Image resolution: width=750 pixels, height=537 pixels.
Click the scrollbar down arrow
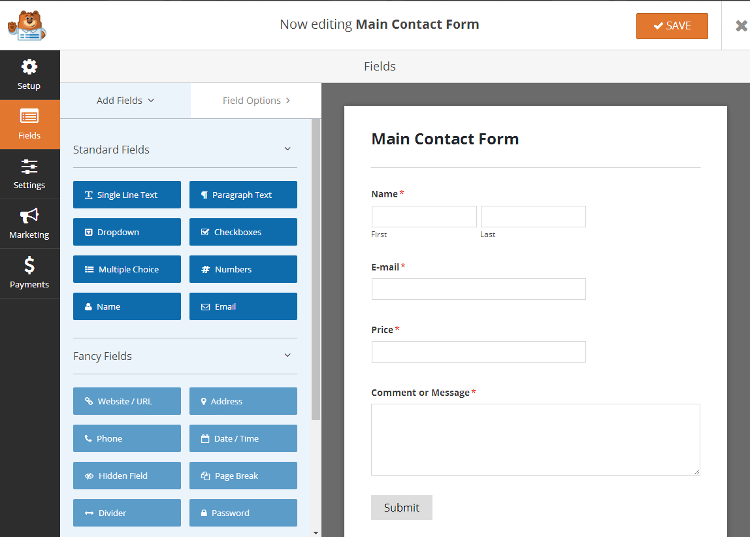click(x=316, y=532)
